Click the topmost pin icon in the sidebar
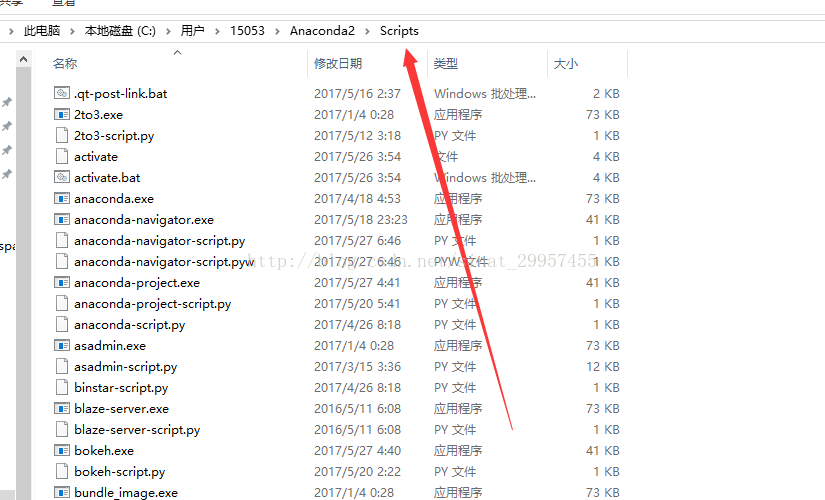Image resolution: width=825 pixels, height=500 pixels. click(x=7, y=102)
